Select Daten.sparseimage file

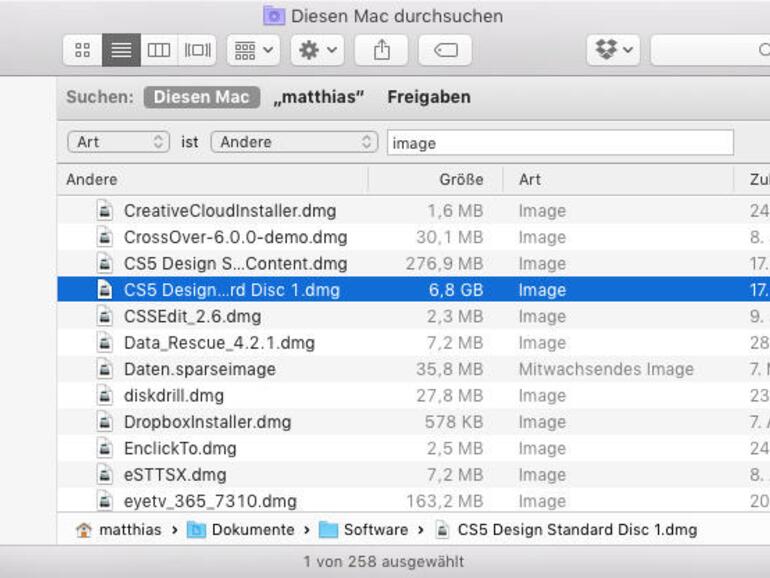(200, 369)
